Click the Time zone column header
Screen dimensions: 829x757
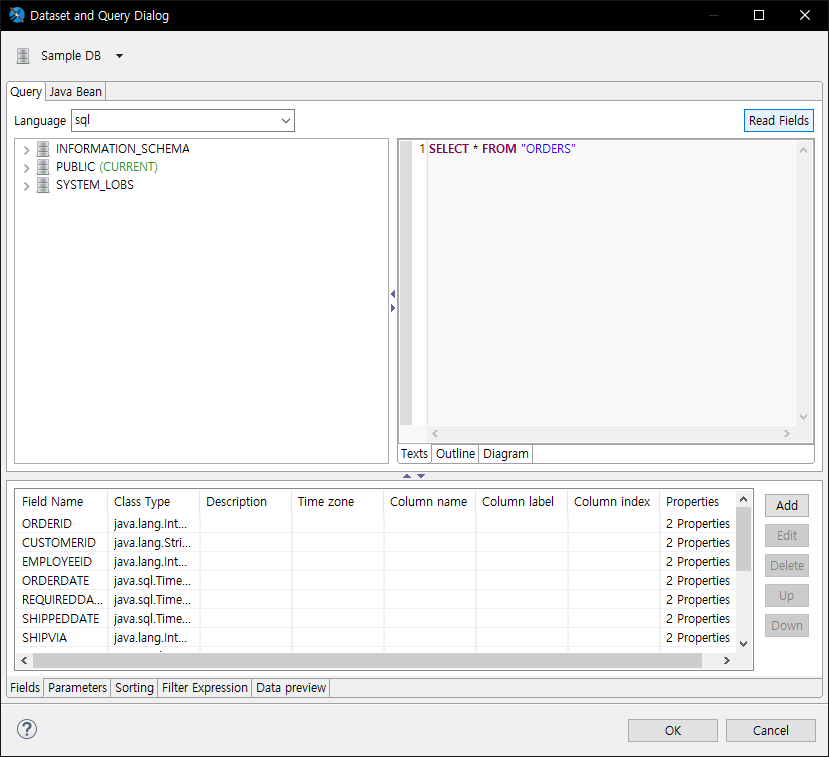337,502
